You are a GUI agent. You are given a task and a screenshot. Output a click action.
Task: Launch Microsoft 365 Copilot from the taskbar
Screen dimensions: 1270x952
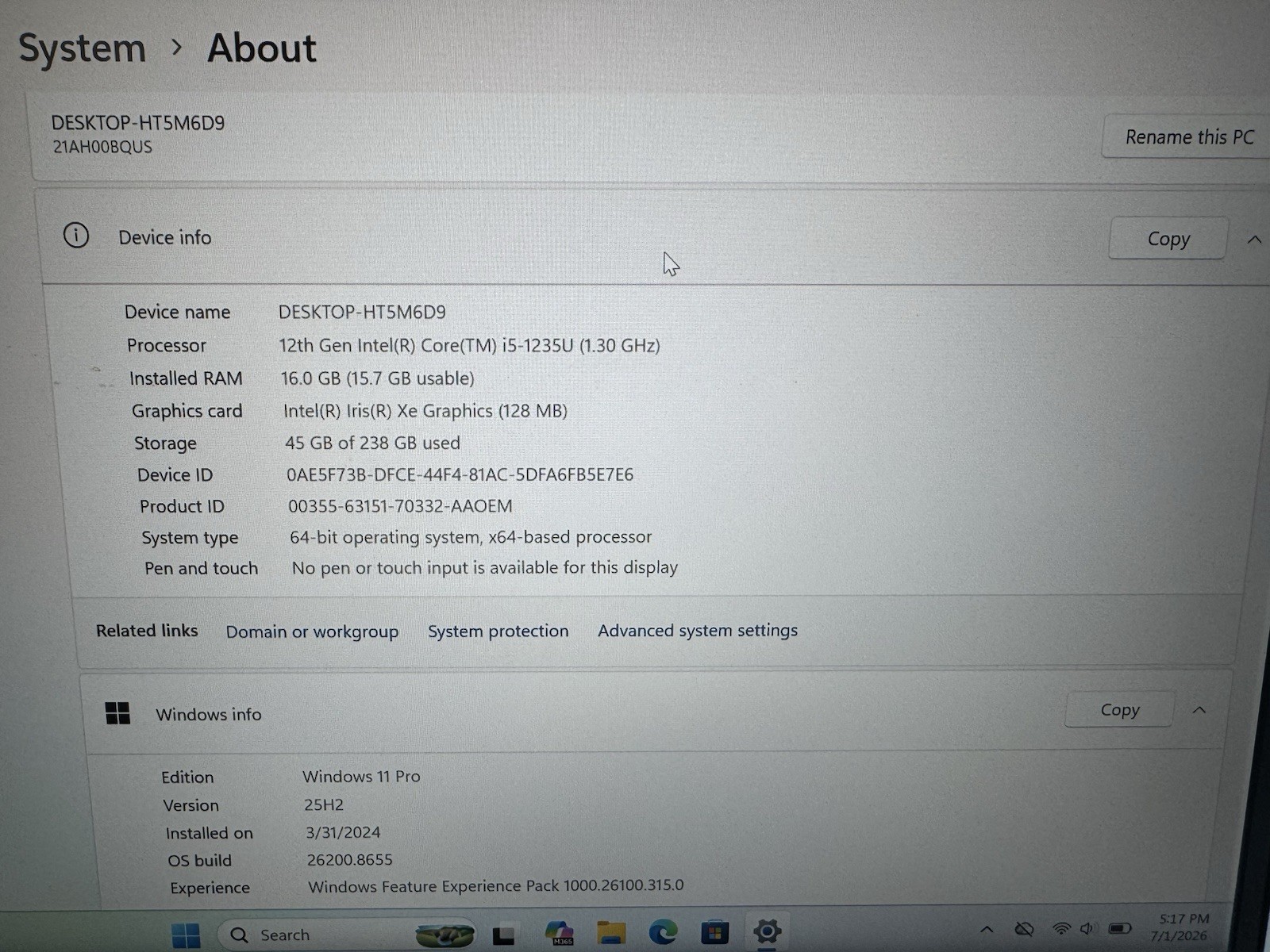[560, 934]
